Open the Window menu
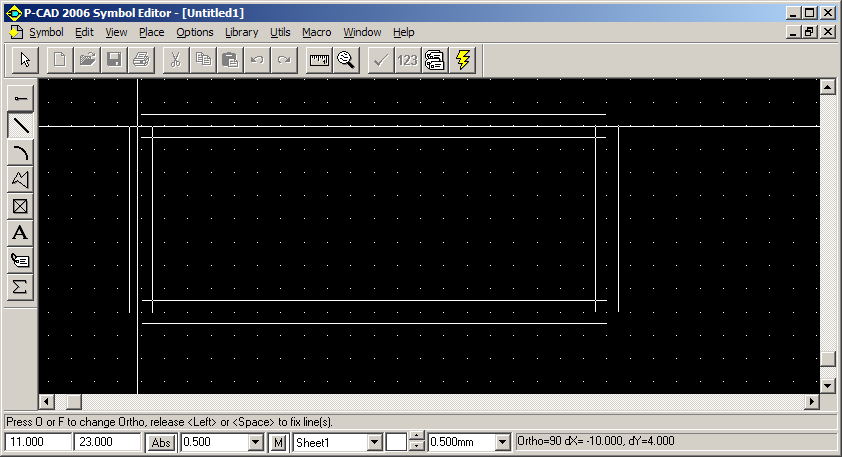Screen dimensions: 842x457 pyautogui.click(x=362, y=32)
